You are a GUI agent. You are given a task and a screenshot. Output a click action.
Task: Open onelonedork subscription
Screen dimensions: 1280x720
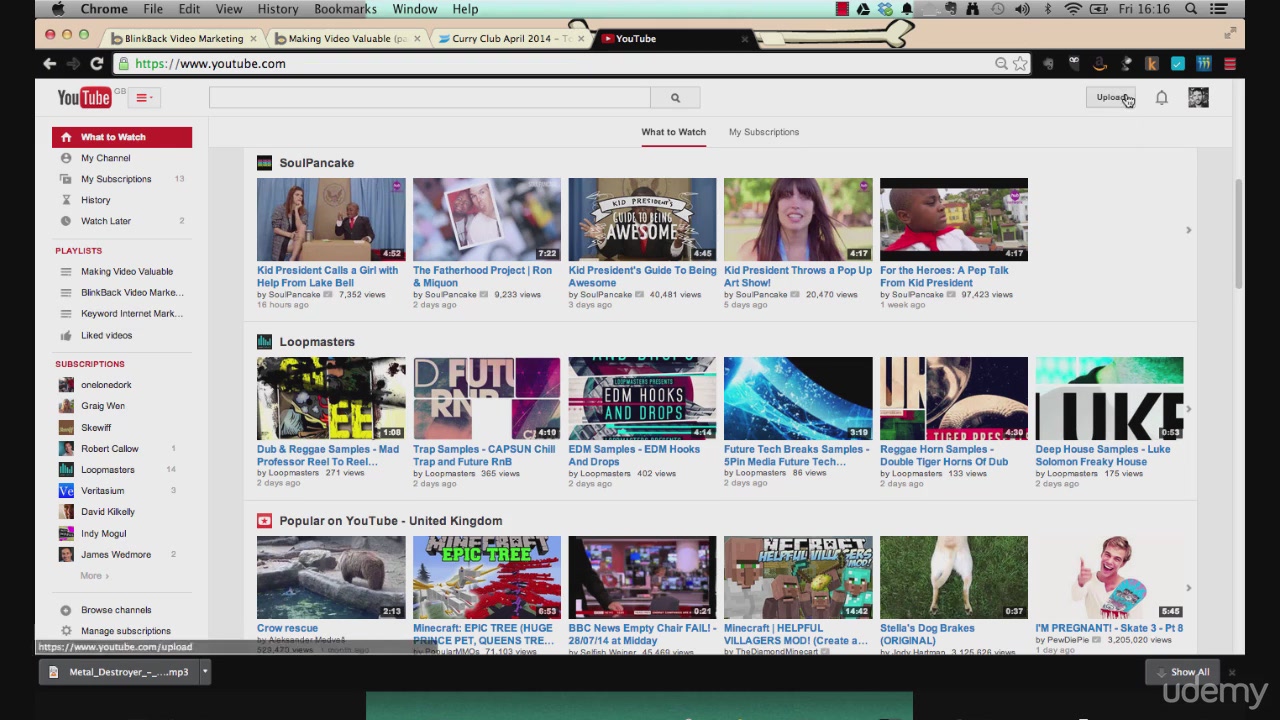106,385
